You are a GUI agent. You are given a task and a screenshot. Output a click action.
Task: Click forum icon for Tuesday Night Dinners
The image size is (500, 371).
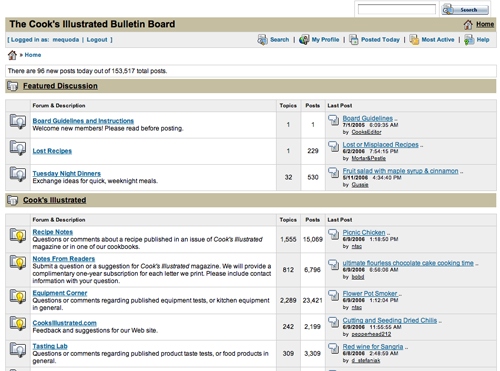18,174
